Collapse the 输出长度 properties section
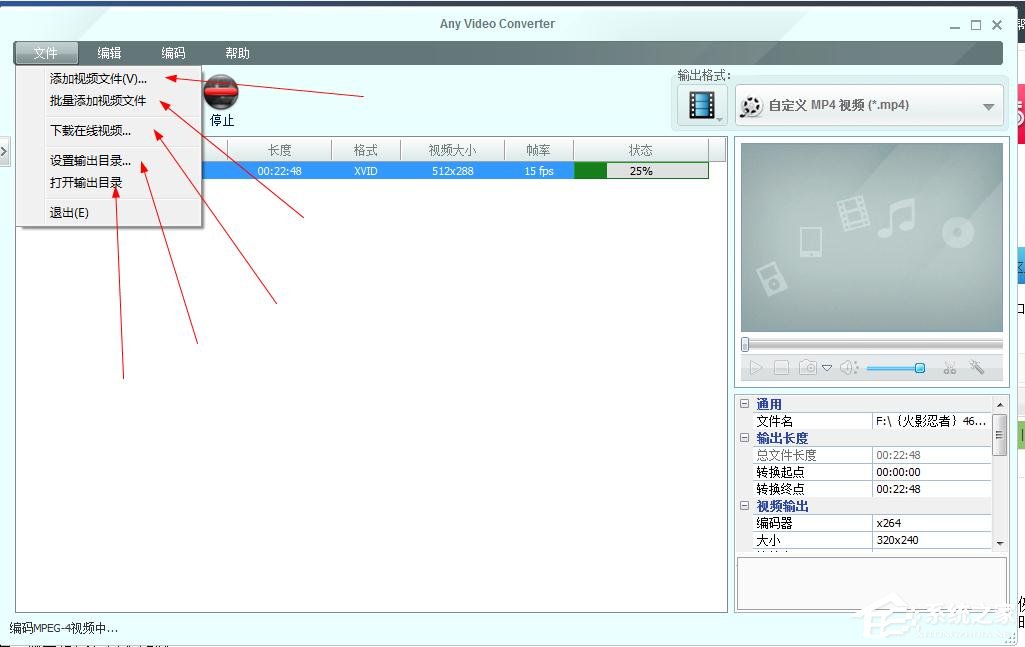This screenshot has height=647, width=1025. tap(743, 437)
